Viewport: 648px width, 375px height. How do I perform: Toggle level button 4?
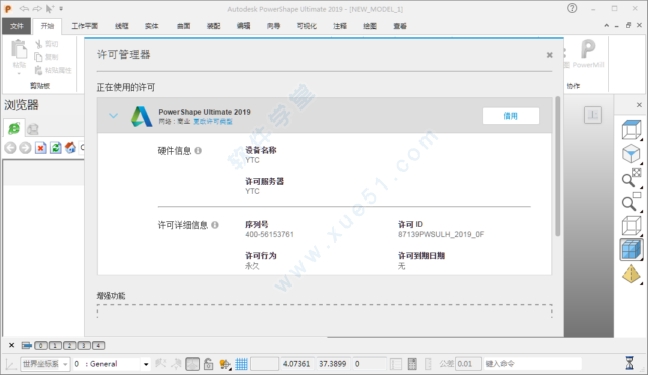pos(98,345)
